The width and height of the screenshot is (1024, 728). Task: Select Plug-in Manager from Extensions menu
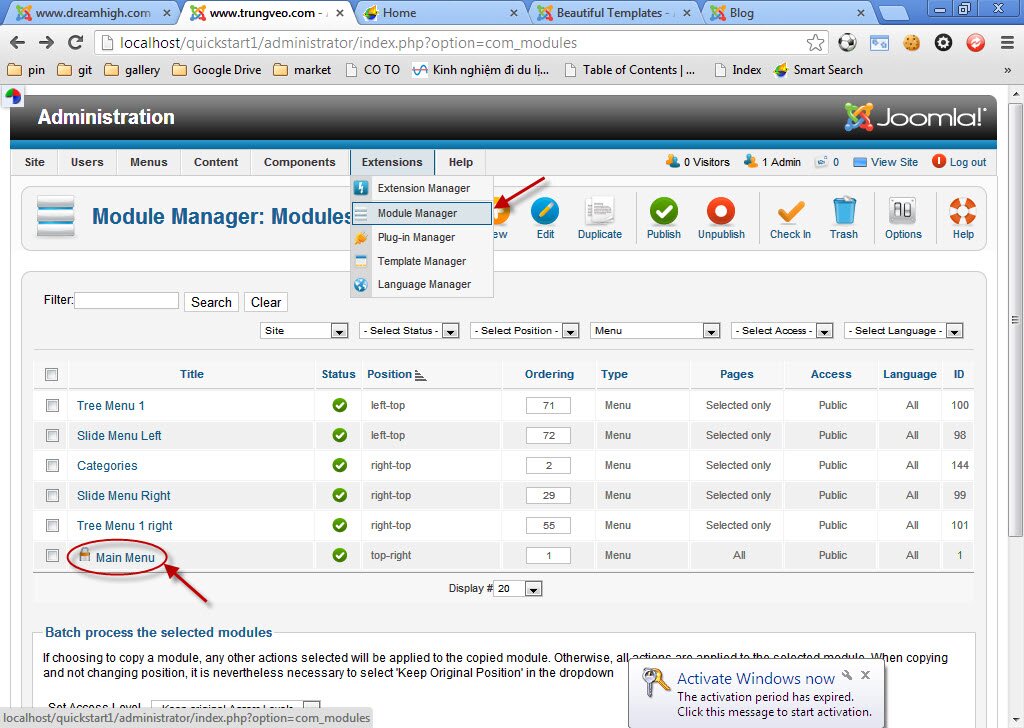[x=414, y=237]
